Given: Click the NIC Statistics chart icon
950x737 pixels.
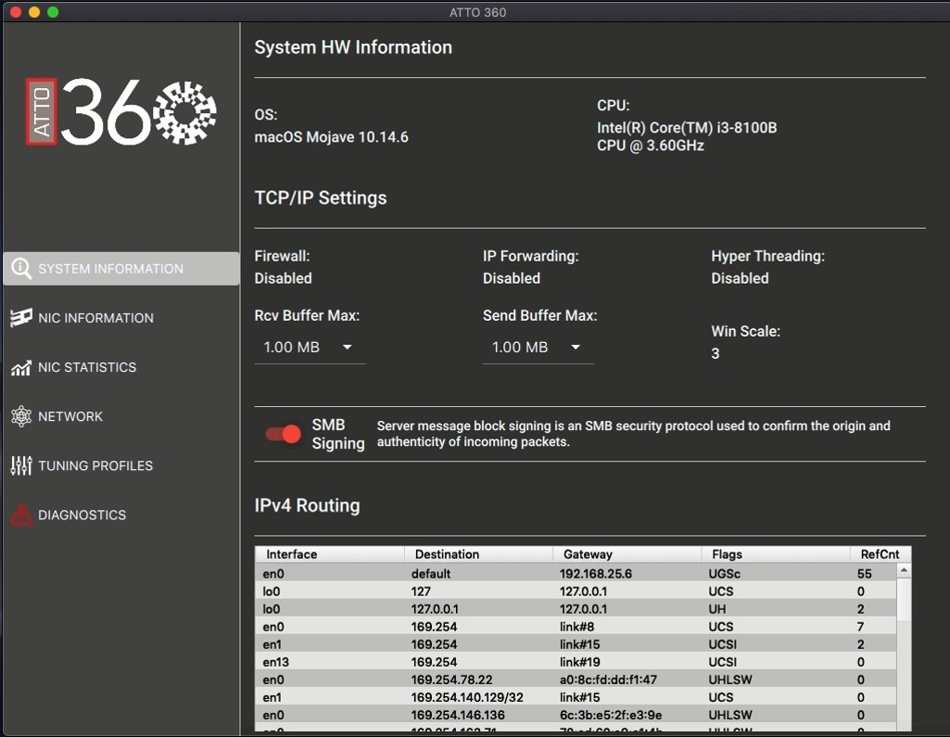Looking at the screenshot, I should click(x=21, y=367).
